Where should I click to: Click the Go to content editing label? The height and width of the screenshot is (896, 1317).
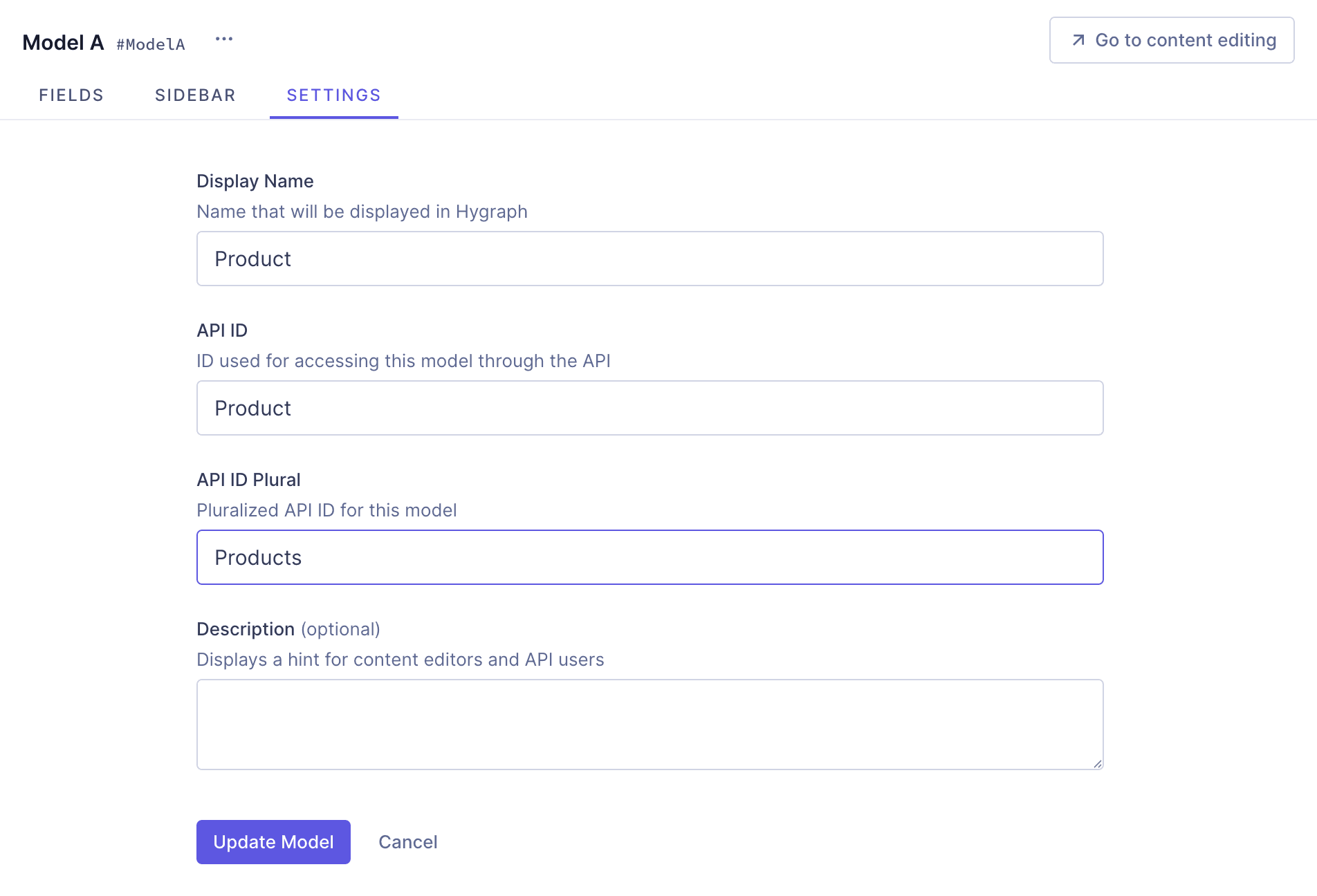(1185, 40)
